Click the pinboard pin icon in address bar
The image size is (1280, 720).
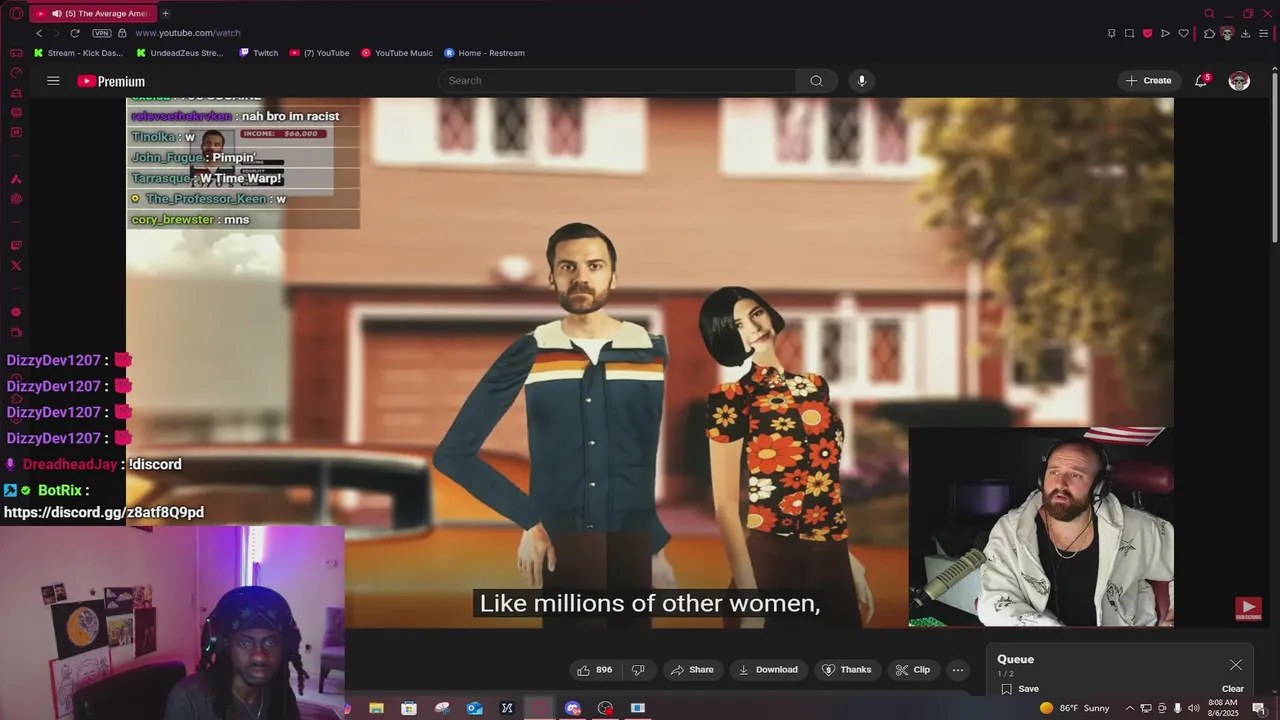[x=1111, y=33]
